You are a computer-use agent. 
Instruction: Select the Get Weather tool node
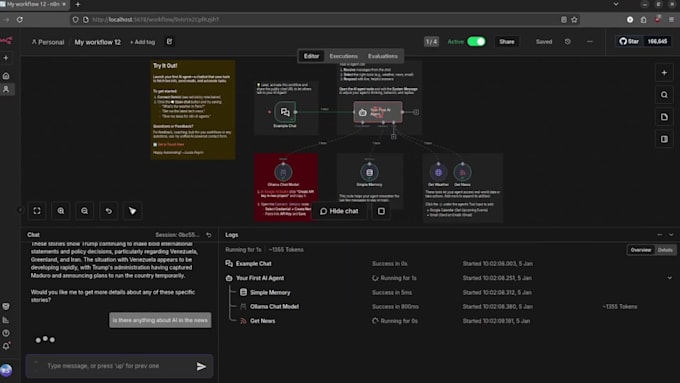coord(438,172)
